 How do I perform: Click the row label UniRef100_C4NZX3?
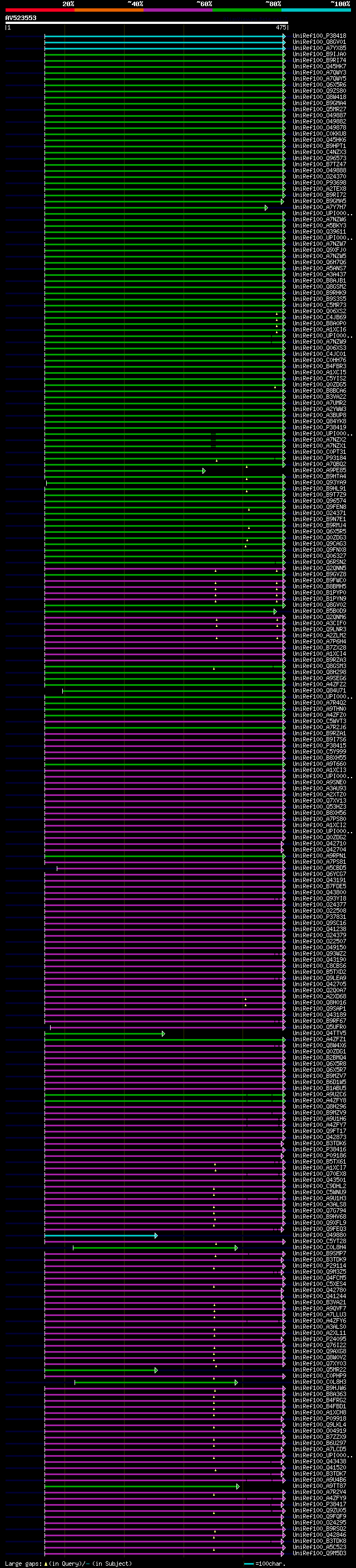pyautogui.click(x=319, y=152)
